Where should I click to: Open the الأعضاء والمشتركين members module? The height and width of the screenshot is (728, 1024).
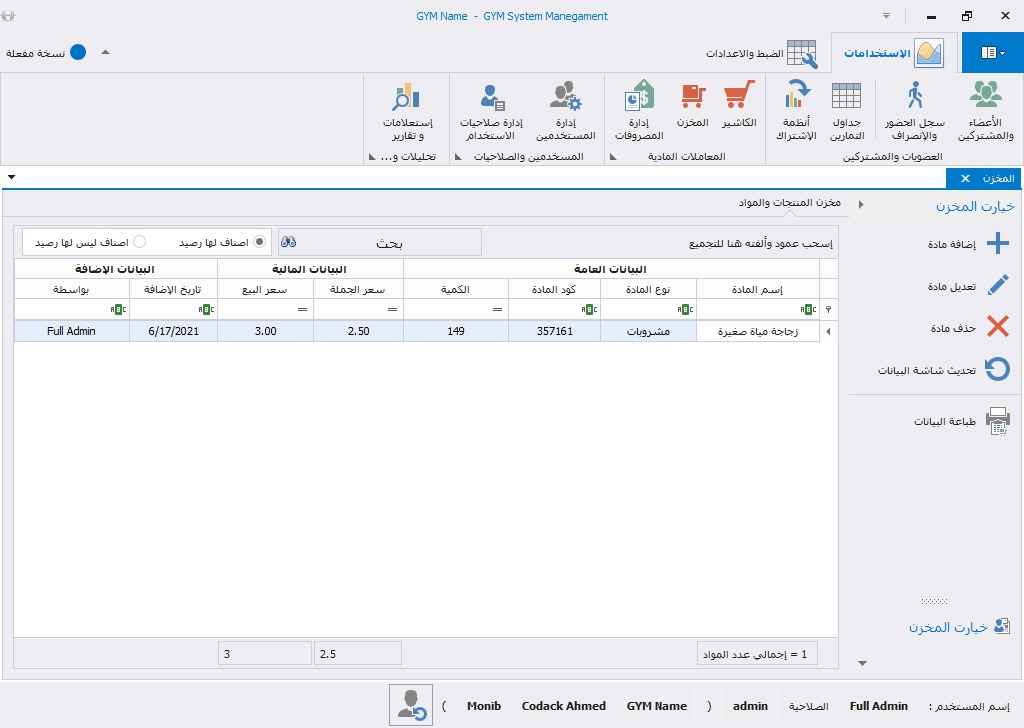click(985, 111)
